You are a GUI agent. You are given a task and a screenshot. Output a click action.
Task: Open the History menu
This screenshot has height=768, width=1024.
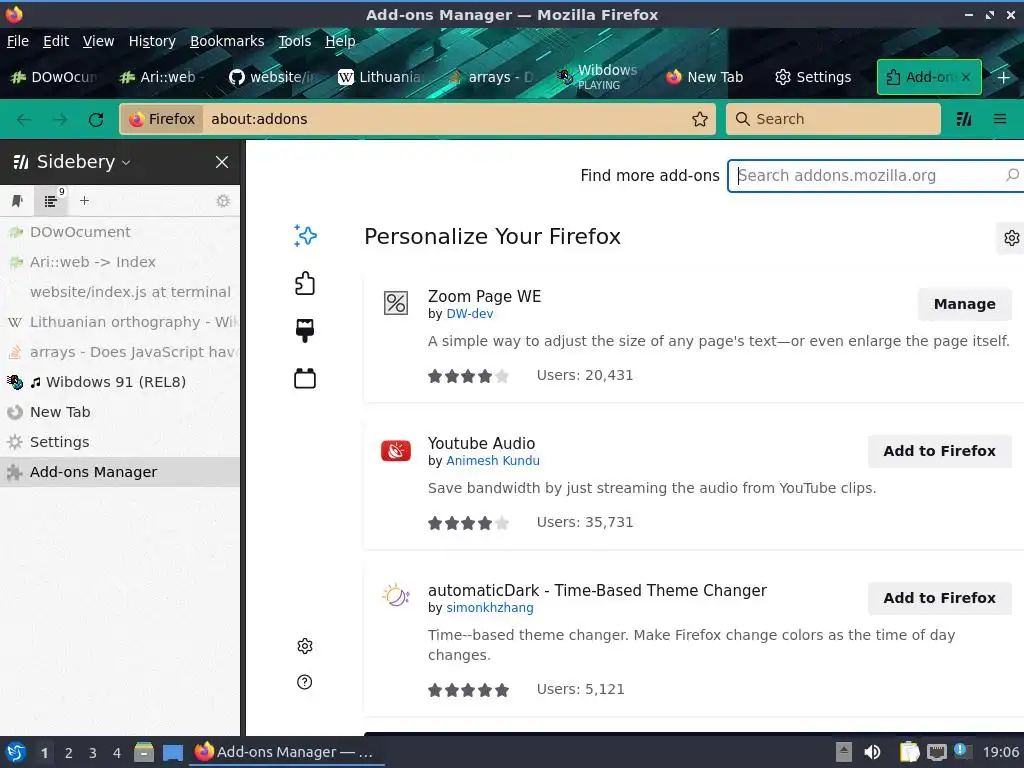click(152, 41)
